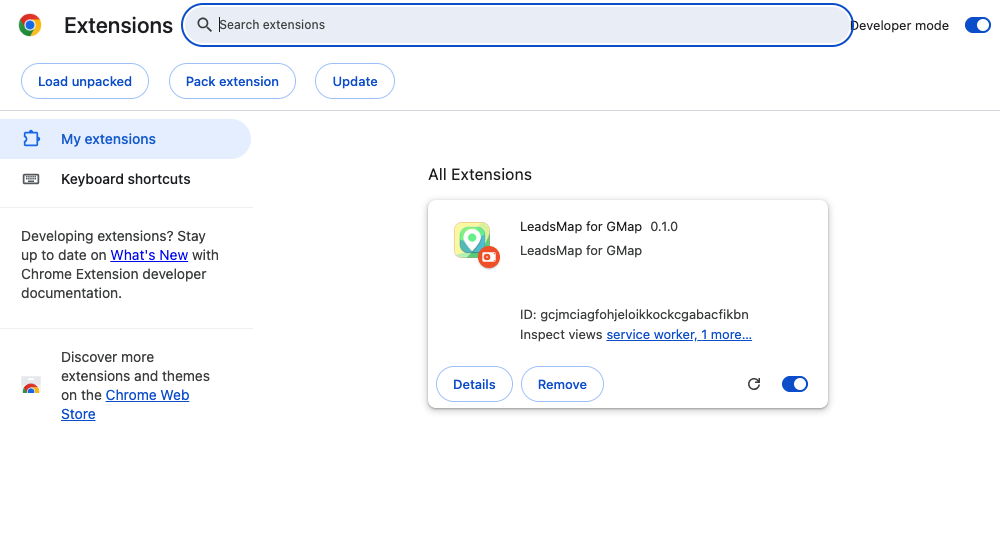Click the 'Inspect views' label

click(561, 335)
